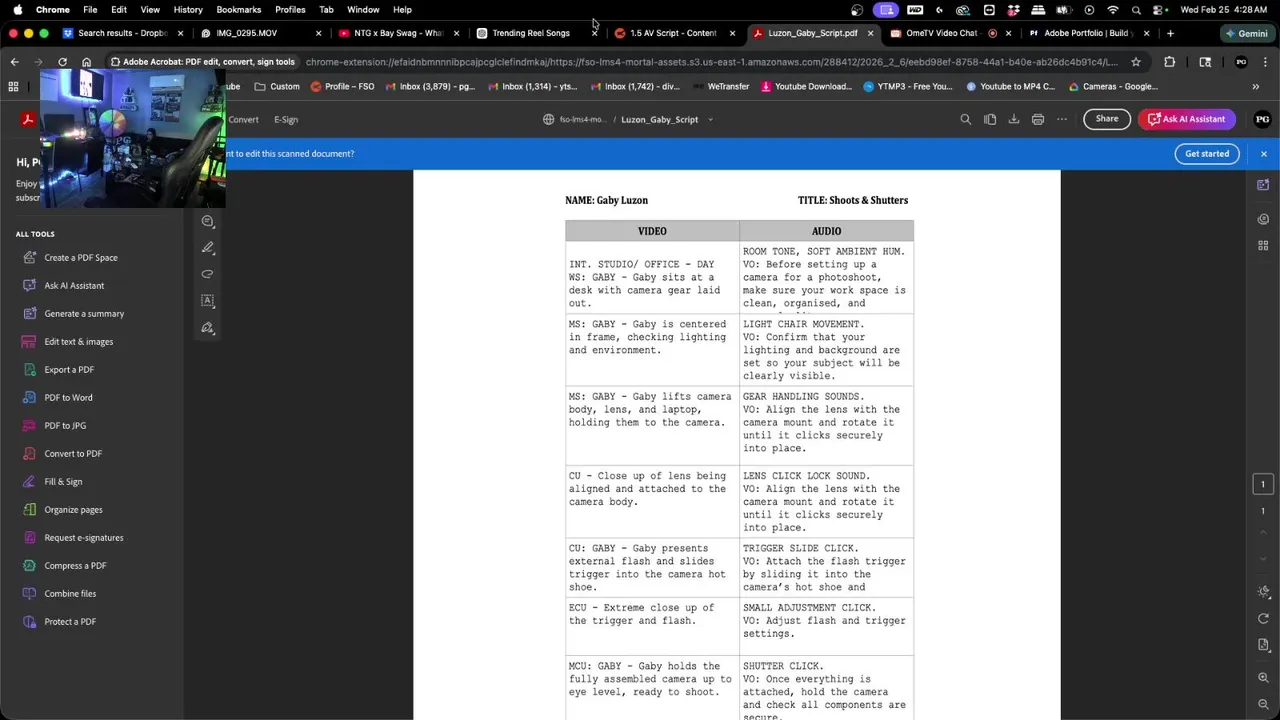Image resolution: width=1280 pixels, height=720 pixels.
Task: Download the PDF using download icon
Action: pyautogui.click(x=1014, y=119)
